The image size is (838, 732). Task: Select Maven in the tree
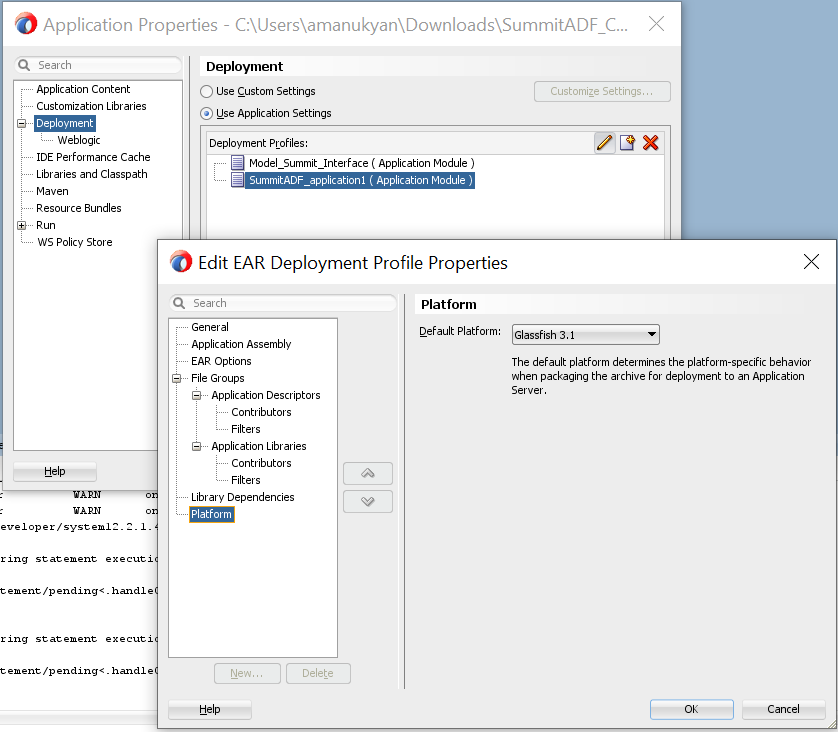tap(52, 191)
